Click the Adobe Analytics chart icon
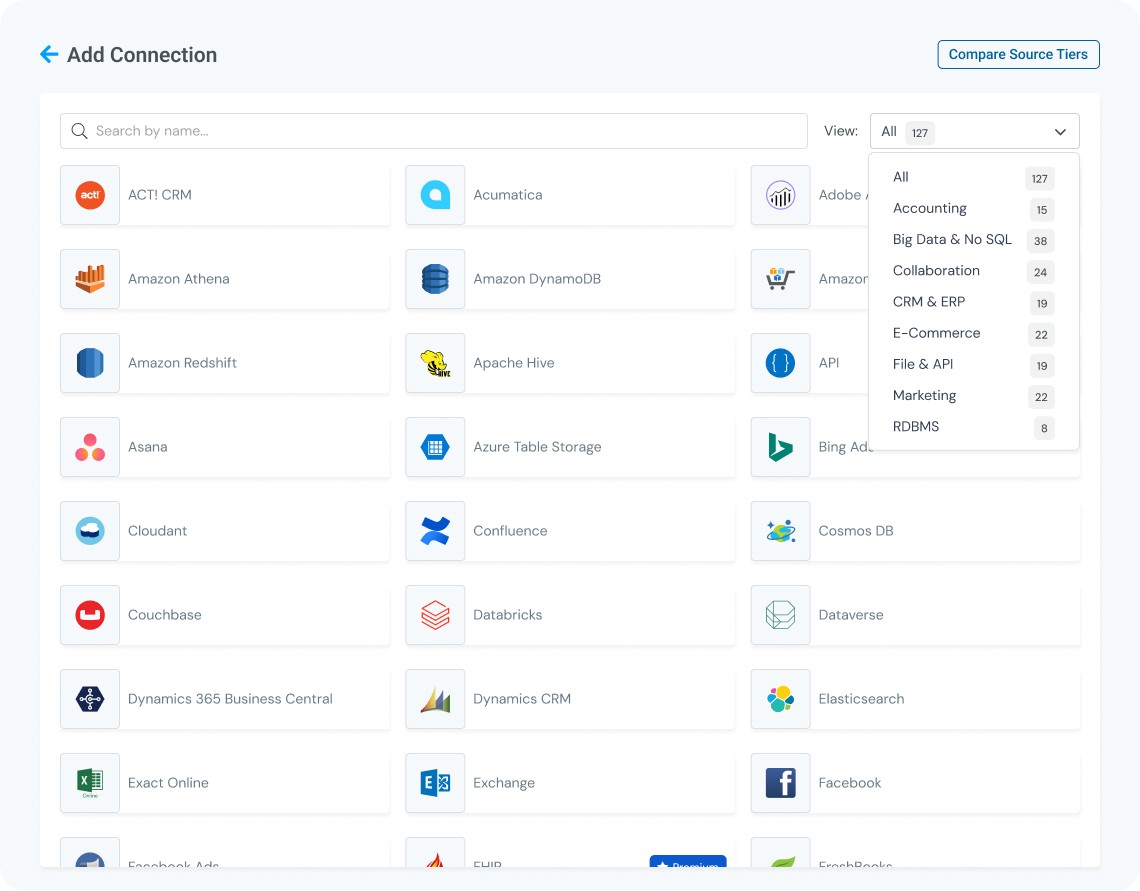Image resolution: width=1140 pixels, height=891 pixels. [781, 195]
